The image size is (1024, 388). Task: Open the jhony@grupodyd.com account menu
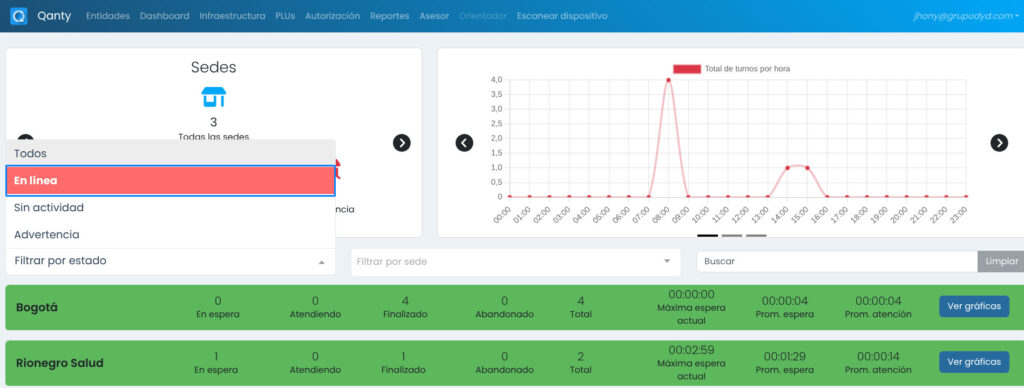pos(967,16)
